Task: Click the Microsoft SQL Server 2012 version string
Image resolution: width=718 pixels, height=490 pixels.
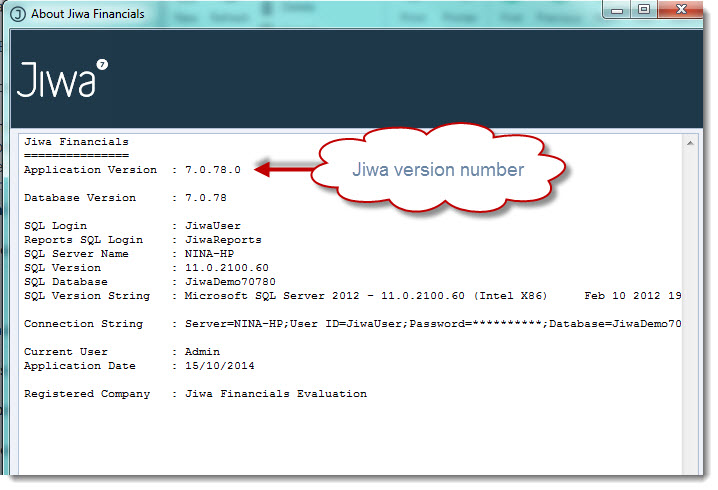Action: (x=433, y=295)
